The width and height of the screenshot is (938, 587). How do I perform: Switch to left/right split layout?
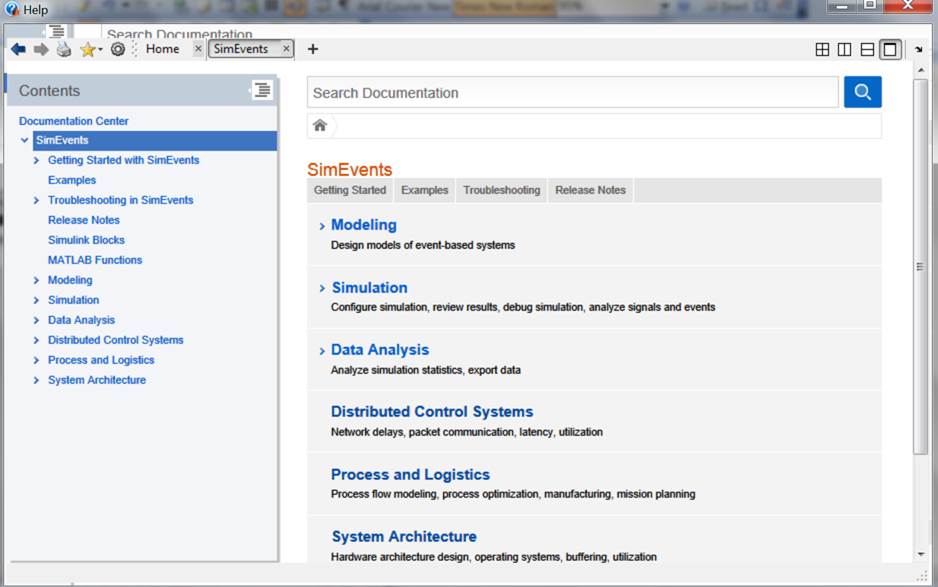(x=844, y=49)
